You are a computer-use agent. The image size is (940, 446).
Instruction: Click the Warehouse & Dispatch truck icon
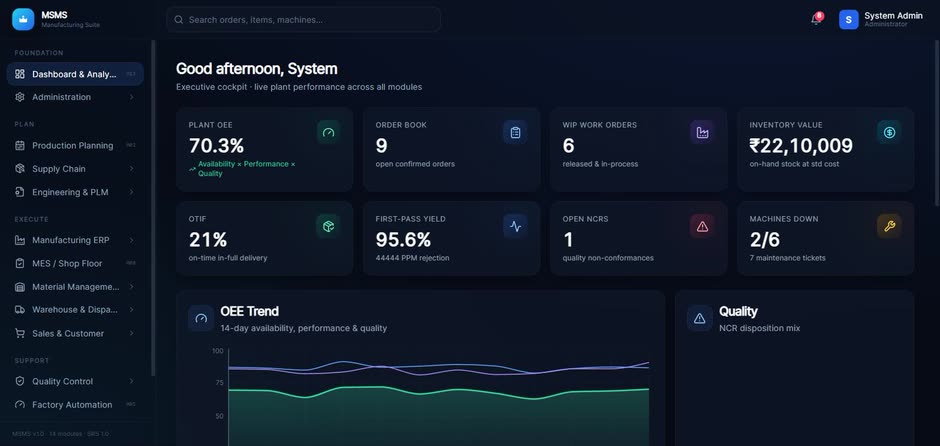20,310
